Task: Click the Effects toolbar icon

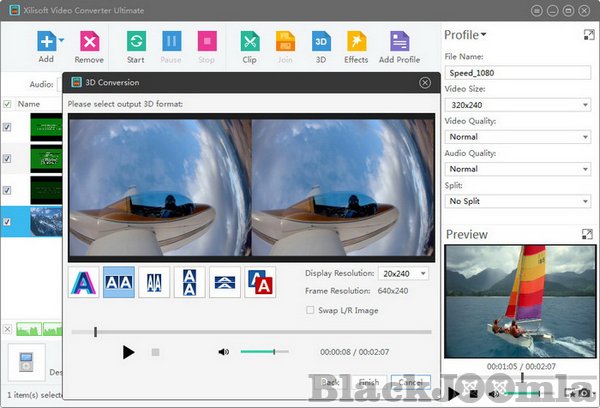Action: [x=356, y=42]
